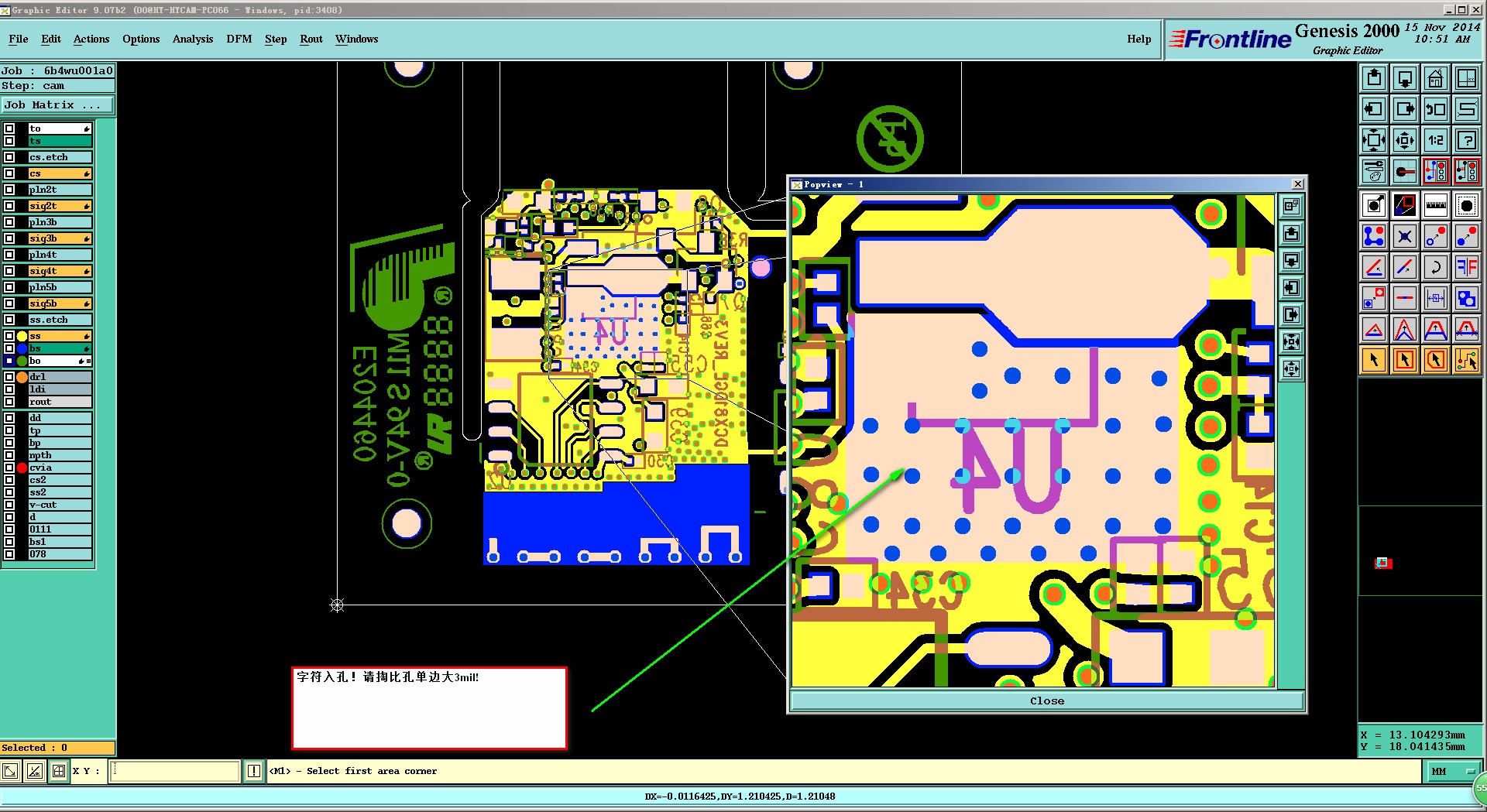Open the Rout menu
This screenshot has width=1487, height=812.
coord(311,39)
